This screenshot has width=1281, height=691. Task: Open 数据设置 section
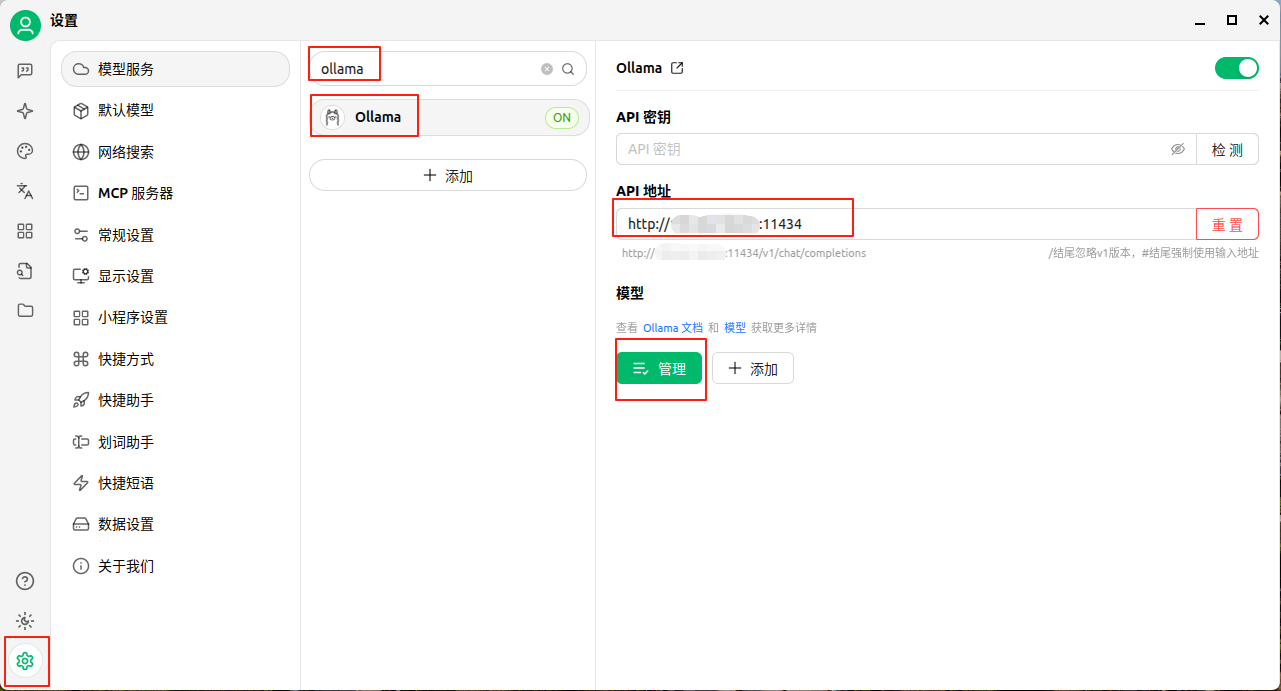tap(175, 524)
